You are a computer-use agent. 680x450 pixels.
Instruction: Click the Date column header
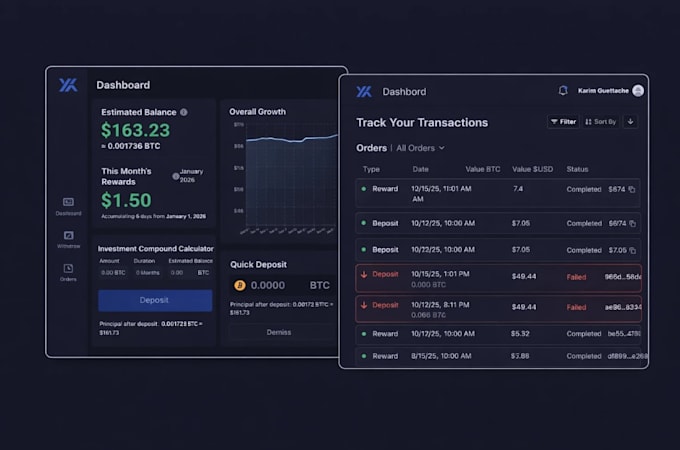(x=420, y=169)
